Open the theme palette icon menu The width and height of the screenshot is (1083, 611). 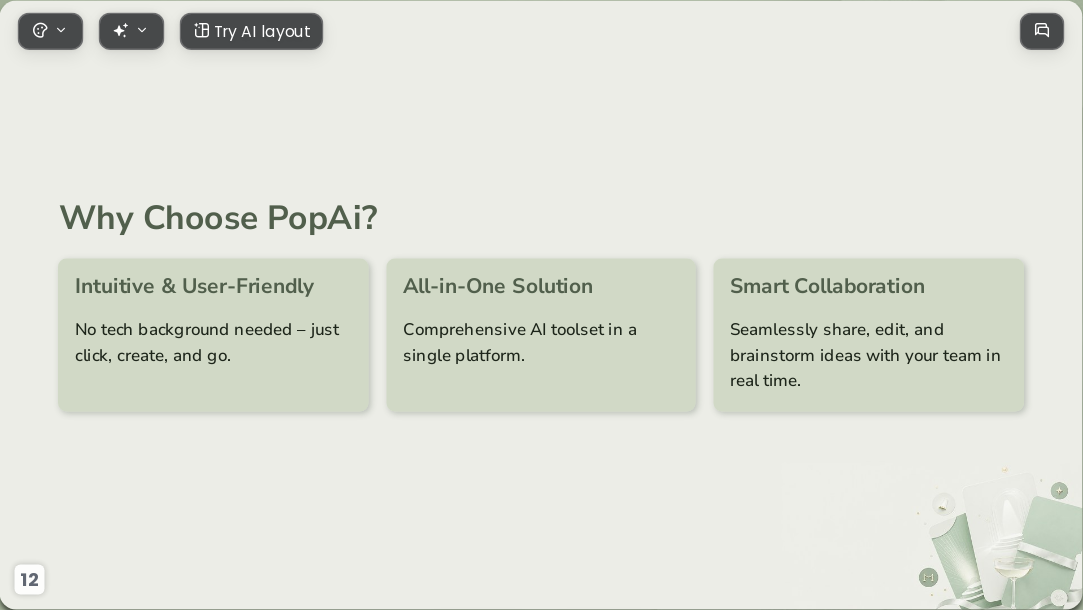click(x=40, y=30)
